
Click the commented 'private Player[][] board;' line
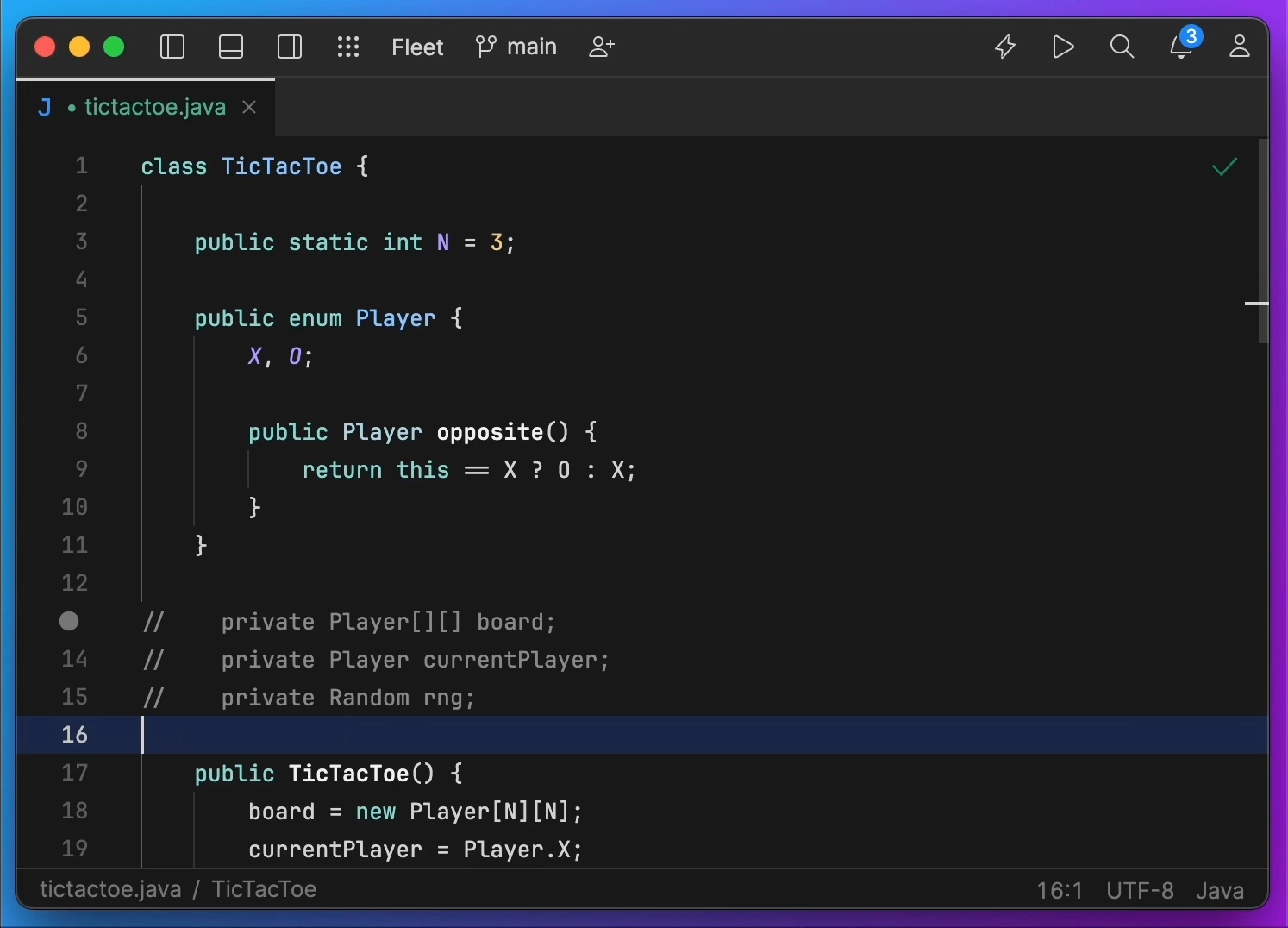point(349,621)
